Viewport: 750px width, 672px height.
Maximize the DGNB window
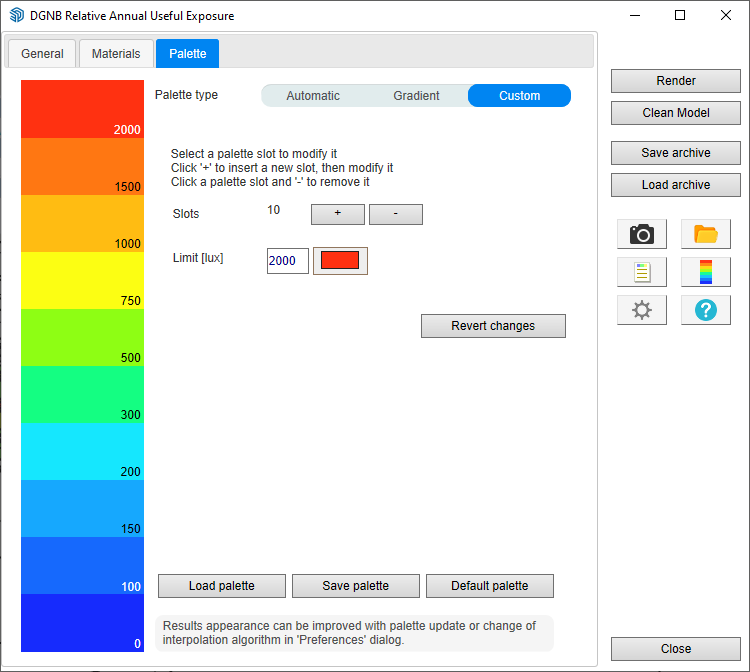pos(680,15)
